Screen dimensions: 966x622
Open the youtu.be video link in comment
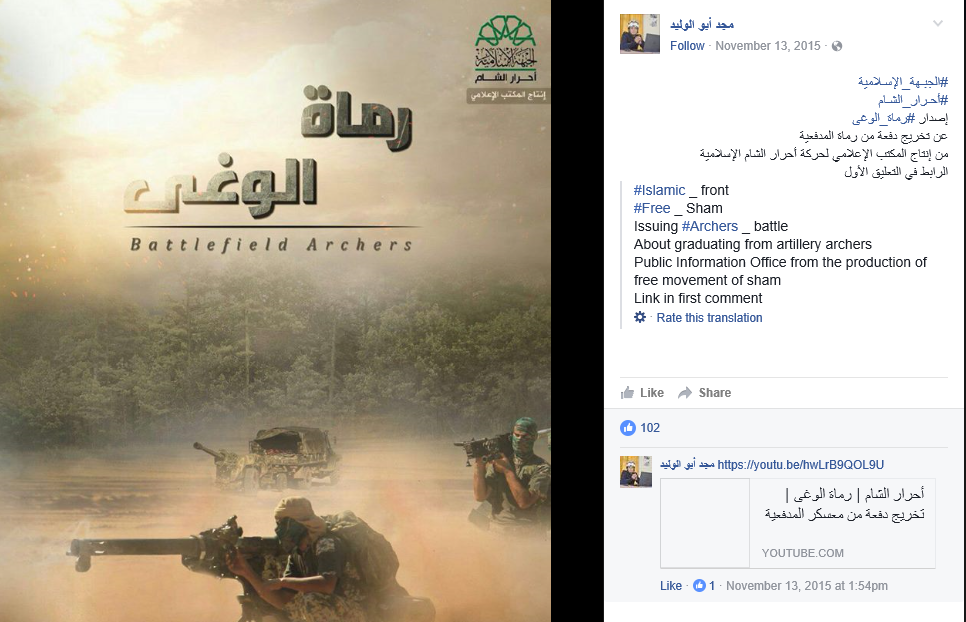[800, 465]
